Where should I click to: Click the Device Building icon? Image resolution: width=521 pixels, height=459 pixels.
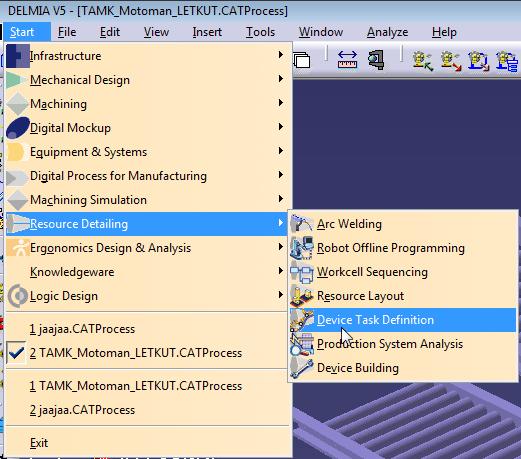[x=302, y=368]
